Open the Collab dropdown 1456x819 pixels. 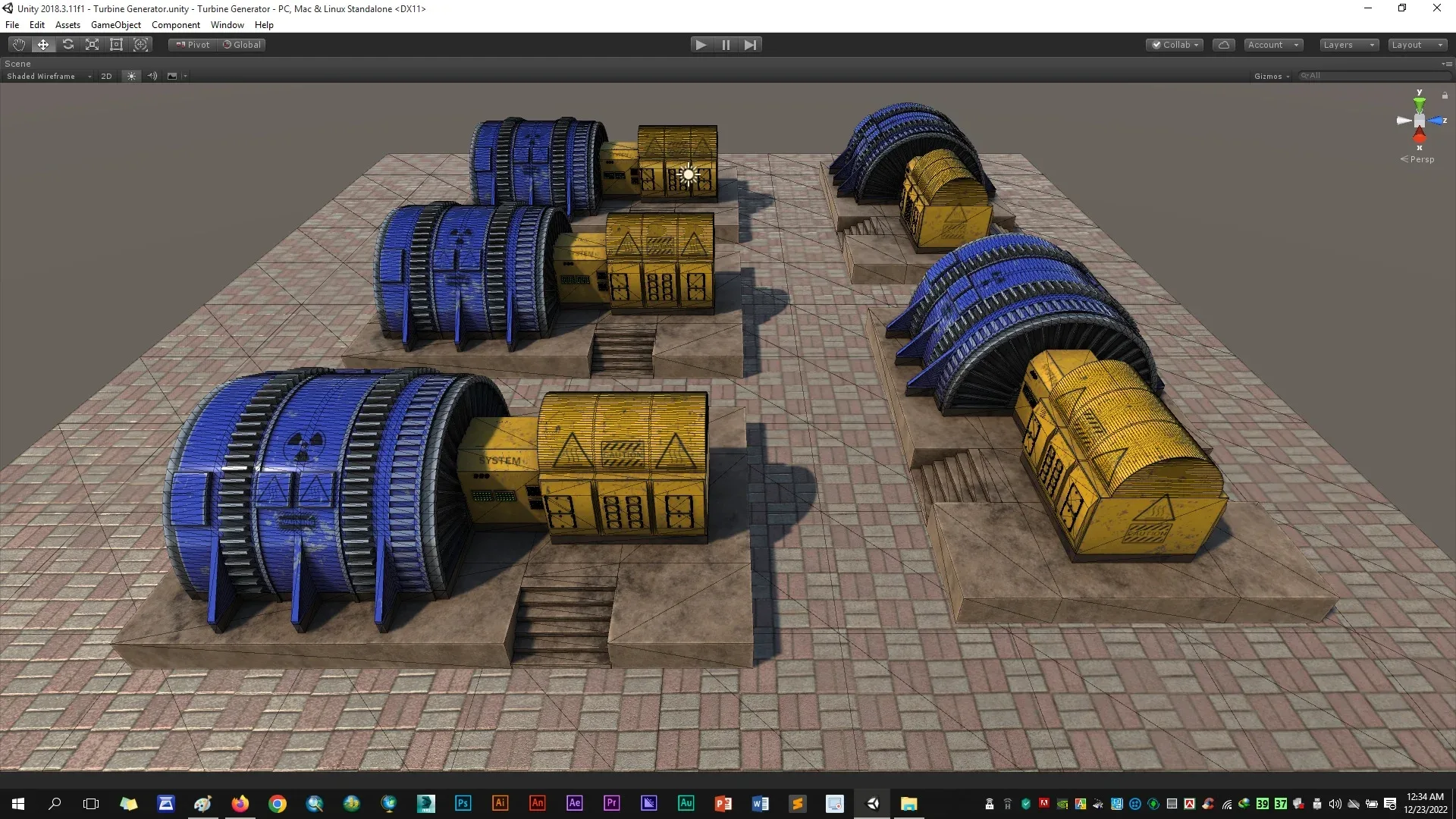click(x=1175, y=45)
